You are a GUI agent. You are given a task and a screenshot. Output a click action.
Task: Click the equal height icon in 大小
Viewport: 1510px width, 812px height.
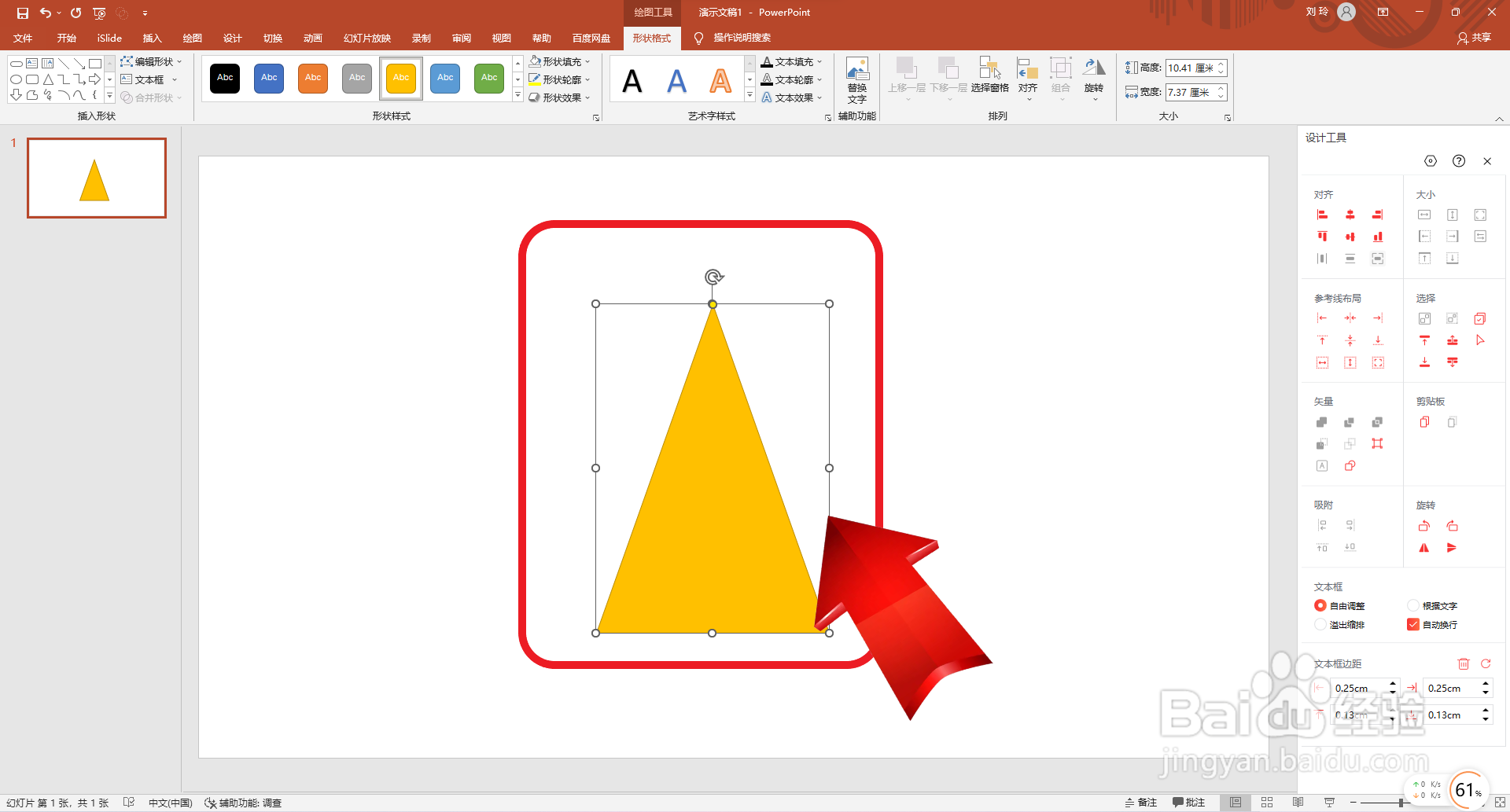(x=1453, y=215)
